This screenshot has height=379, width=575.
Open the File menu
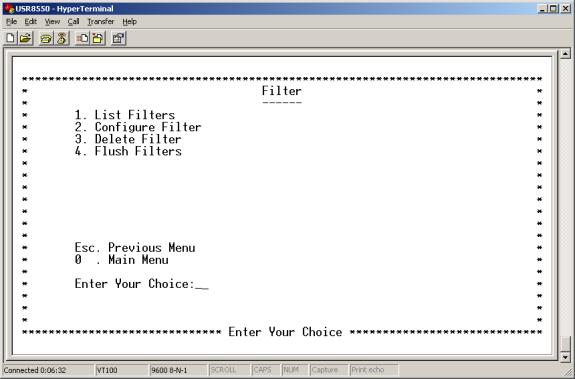point(11,22)
